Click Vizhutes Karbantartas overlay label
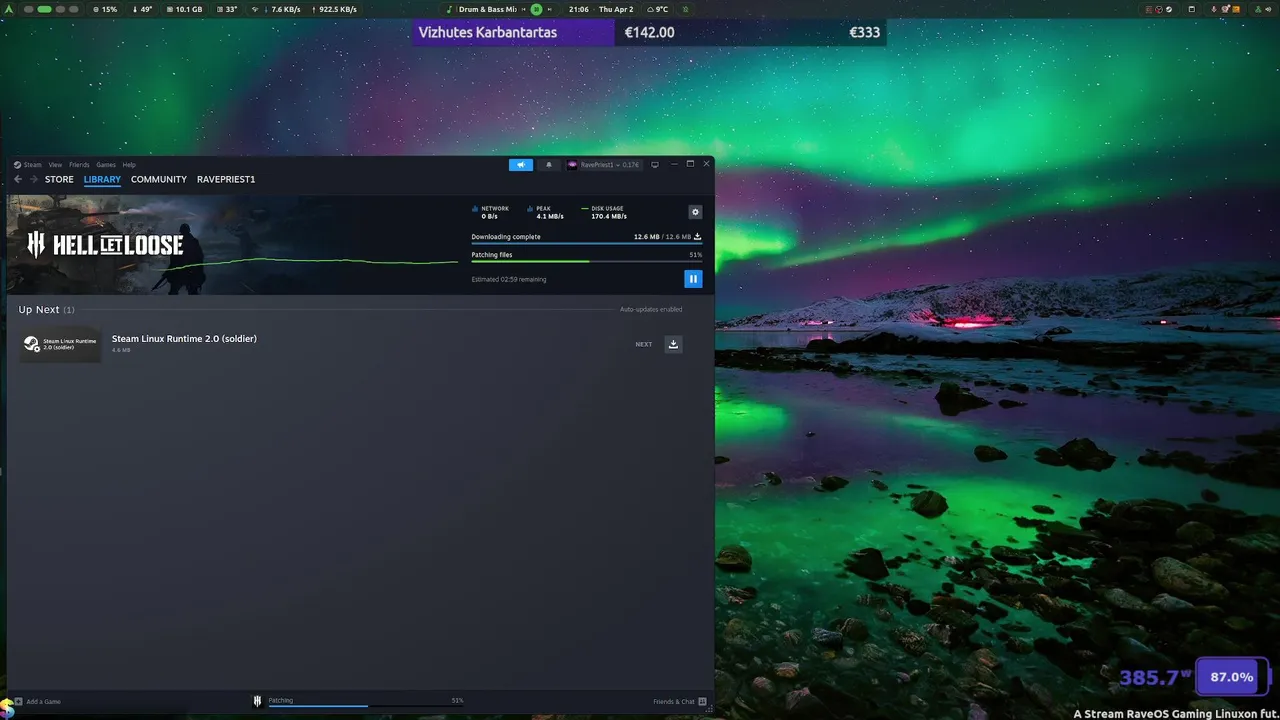Image resolution: width=1280 pixels, height=720 pixels. coord(488,32)
